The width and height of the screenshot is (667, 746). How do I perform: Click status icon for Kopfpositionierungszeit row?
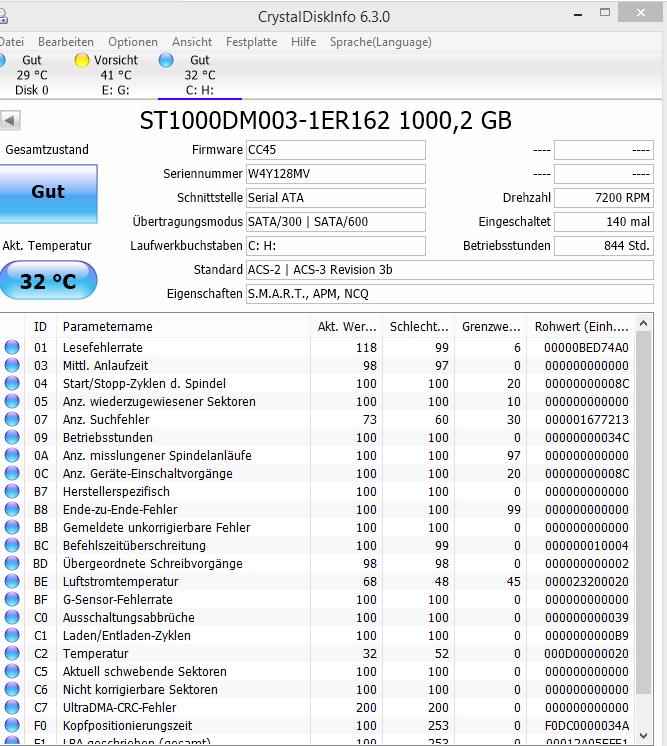coord(12,726)
